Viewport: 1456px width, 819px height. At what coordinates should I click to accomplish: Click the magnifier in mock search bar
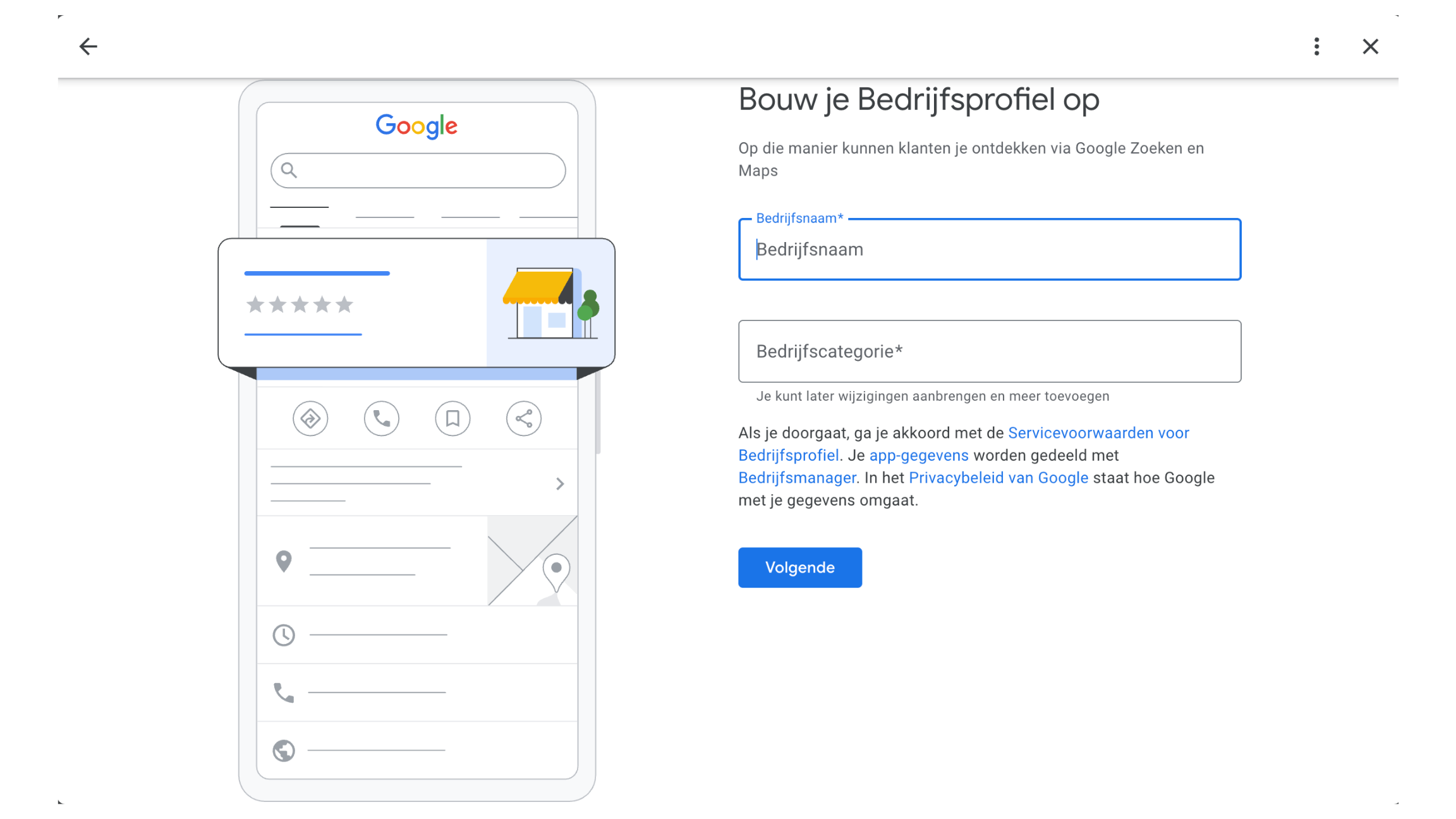pyautogui.click(x=289, y=170)
